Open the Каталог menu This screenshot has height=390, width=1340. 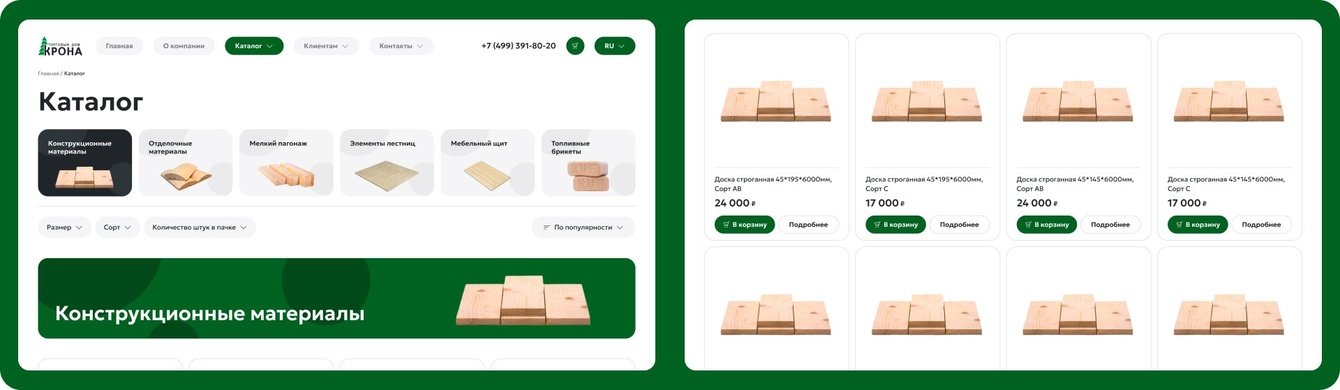click(x=254, y=46)
